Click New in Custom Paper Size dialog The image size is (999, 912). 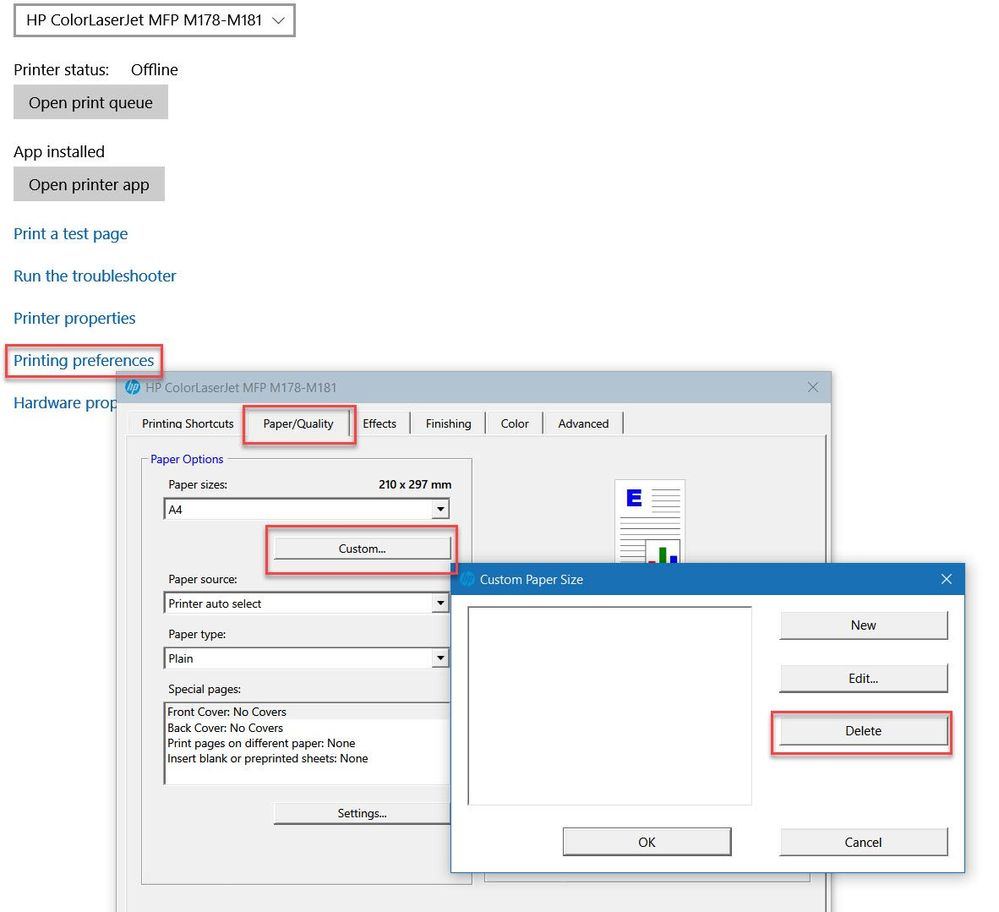(x=863, y=625)
